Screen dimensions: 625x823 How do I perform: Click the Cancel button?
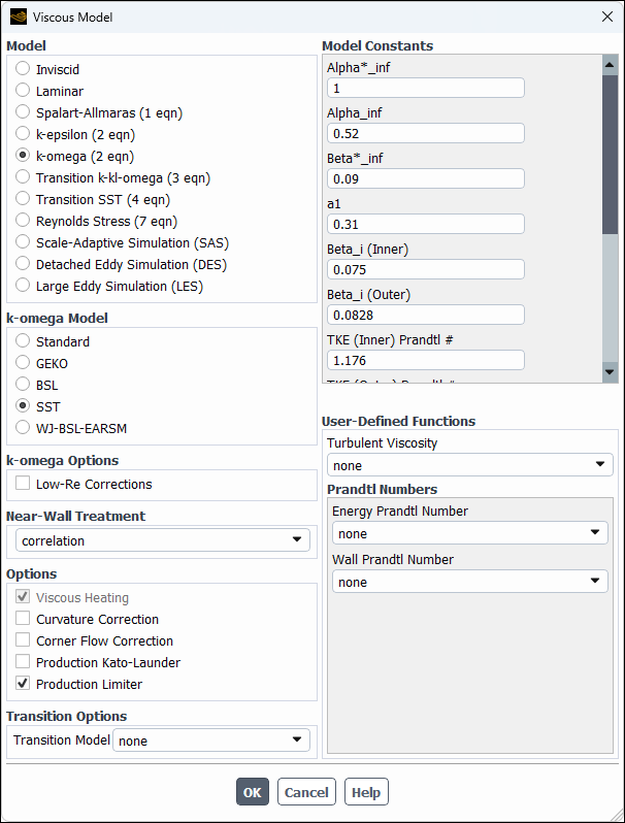pyautogui.click(x=306, y=792)
